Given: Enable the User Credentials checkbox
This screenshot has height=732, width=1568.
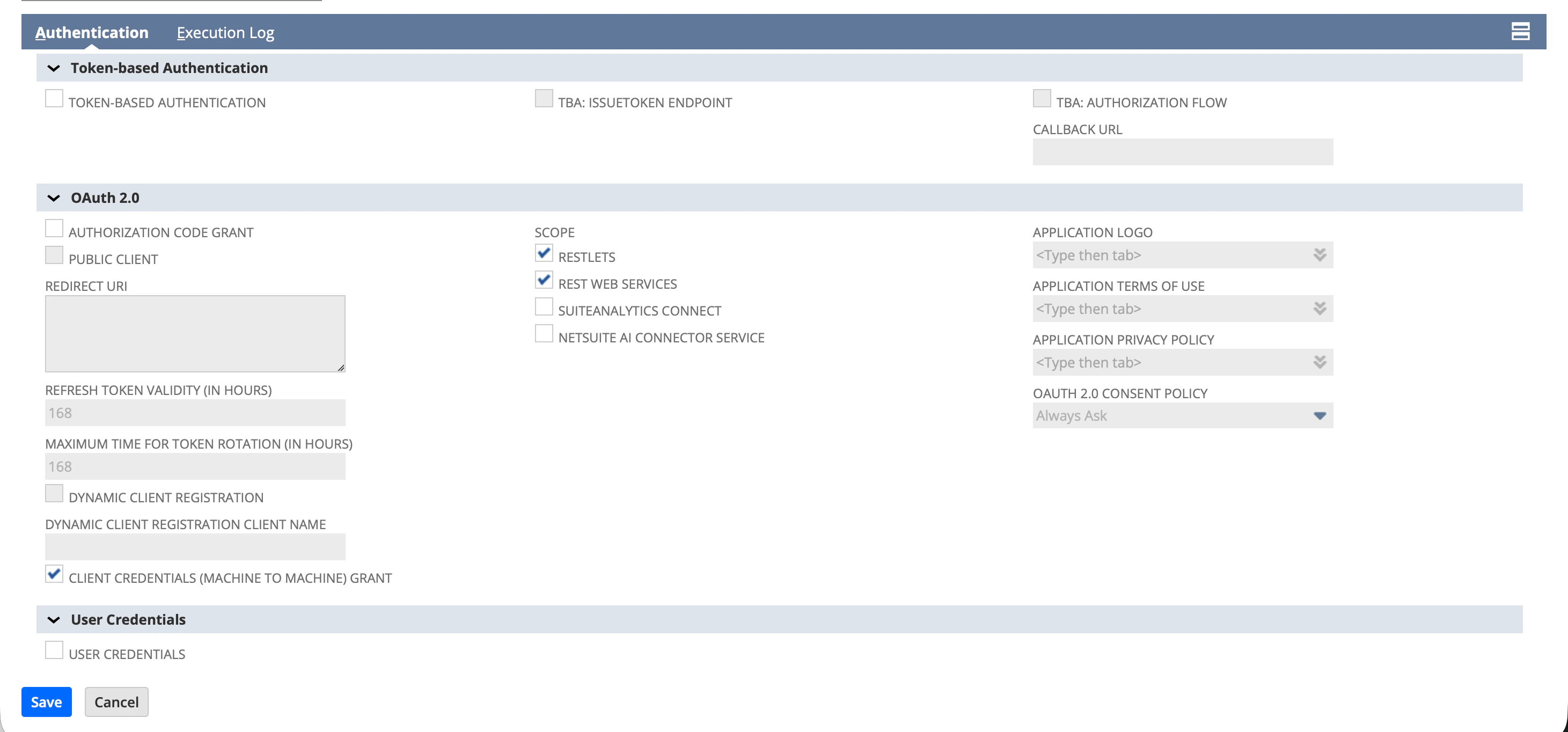Looking at the screenshot, I should [54, 650].
